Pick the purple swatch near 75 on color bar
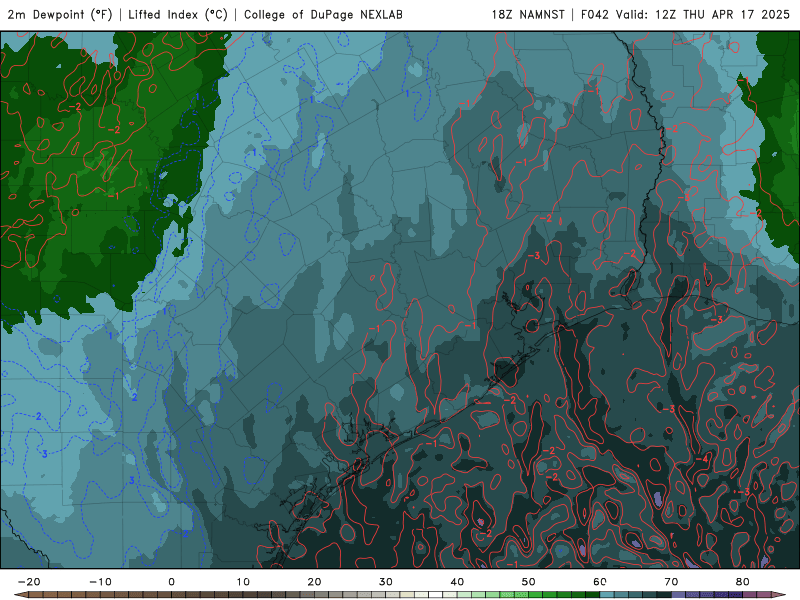The height and width of the screenshot is (600, 800). point(707,595)
